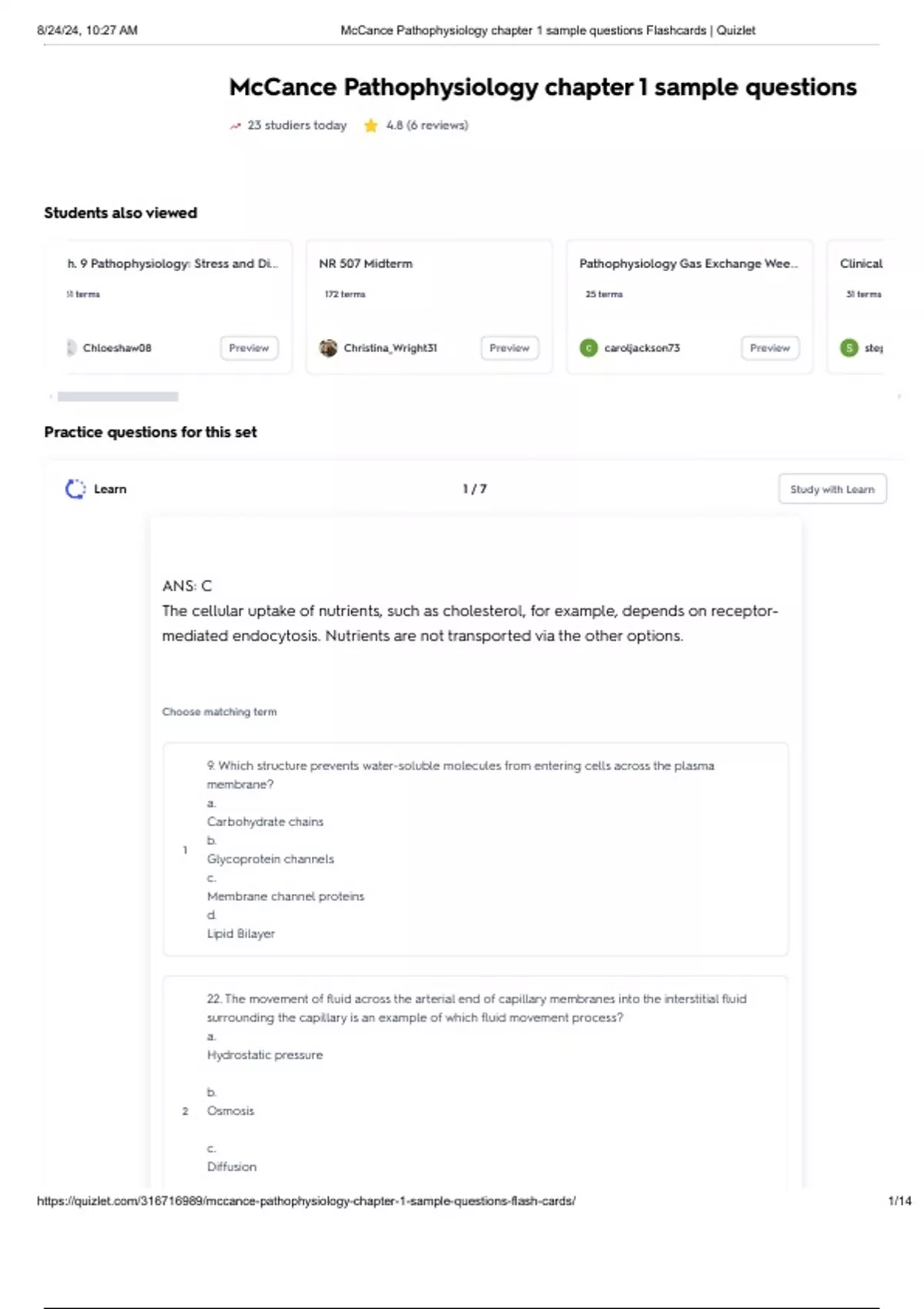Open Pathophysiology Gas Exchange set title link
Viewport: 924px width, 1309px height.
(688, 263)
